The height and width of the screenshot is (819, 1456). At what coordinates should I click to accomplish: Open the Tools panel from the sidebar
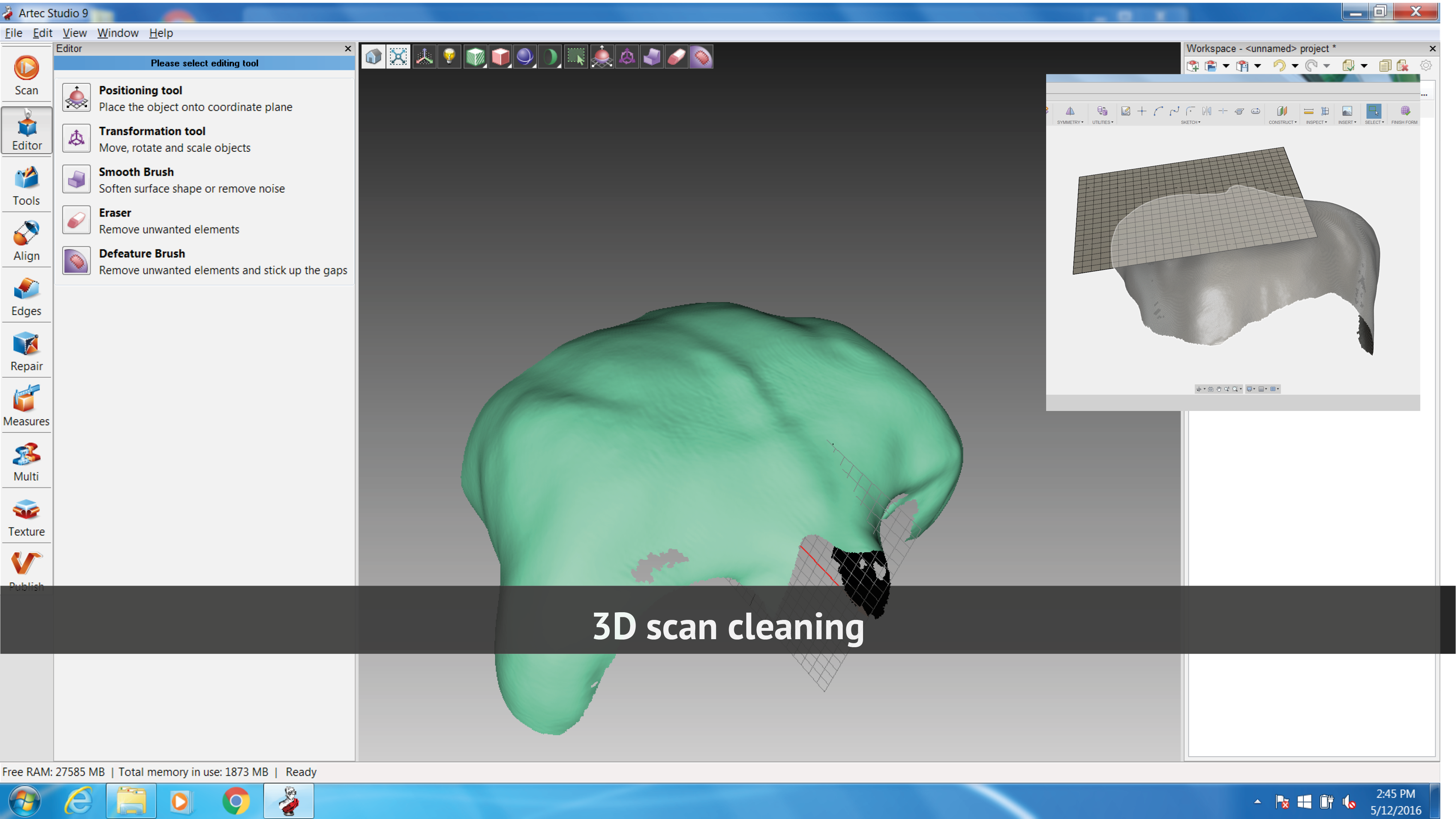pyautogui.click(x=26, y=185)
